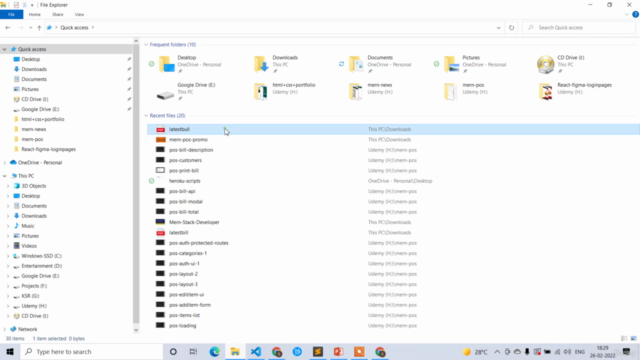
Task: Expand the ribbon with the chevron
Action: pos(627,14)
